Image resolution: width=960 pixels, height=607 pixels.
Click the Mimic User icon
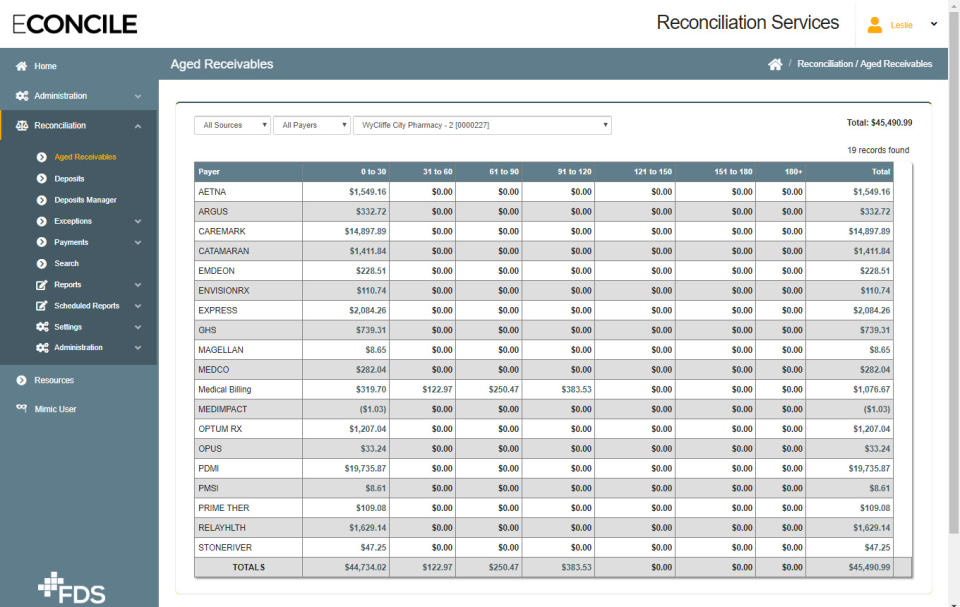(x=20, y=408)
